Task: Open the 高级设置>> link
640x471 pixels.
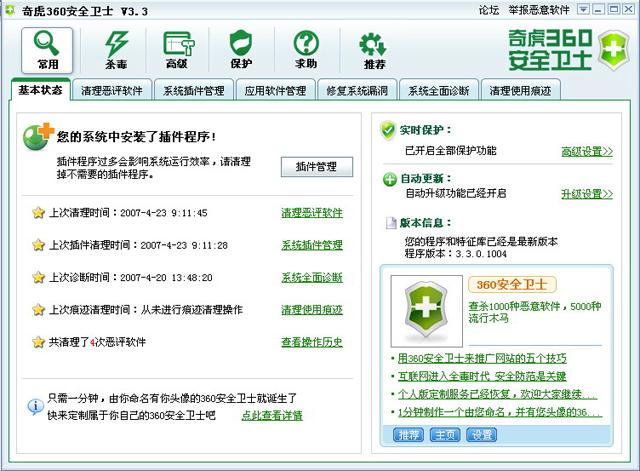Action: (x=586, y=152)
